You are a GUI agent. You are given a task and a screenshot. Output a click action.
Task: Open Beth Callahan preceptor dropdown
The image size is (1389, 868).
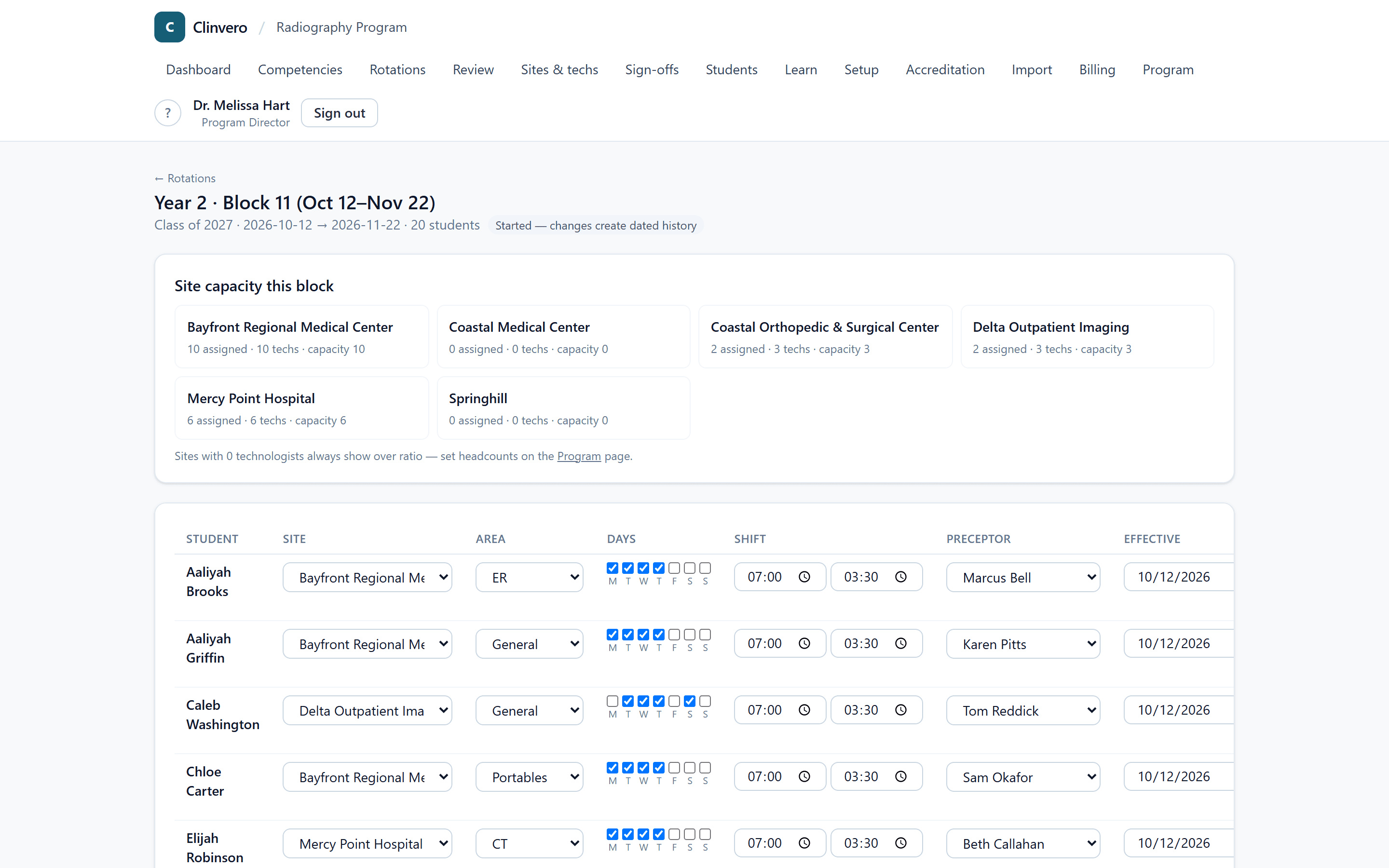1023,843
